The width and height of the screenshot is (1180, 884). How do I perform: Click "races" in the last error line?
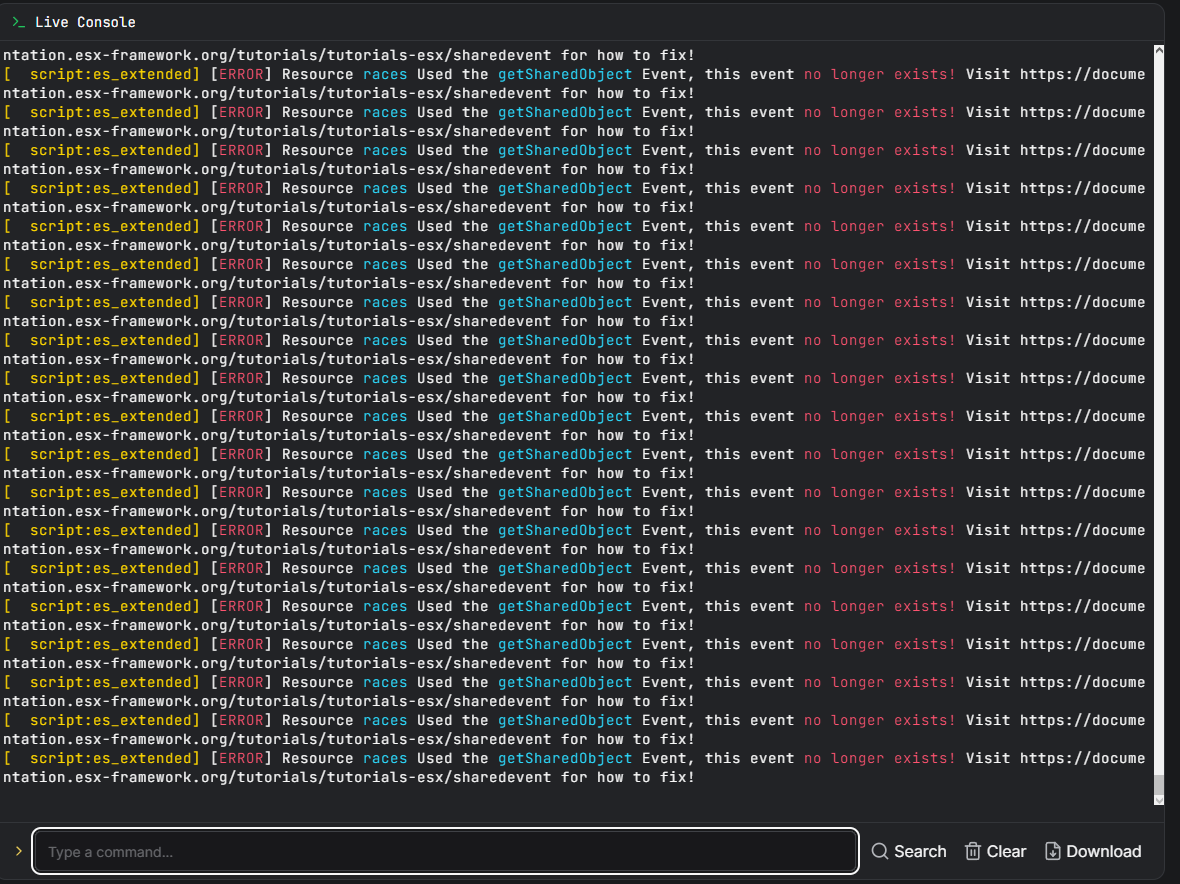click(x=385, y=758)
